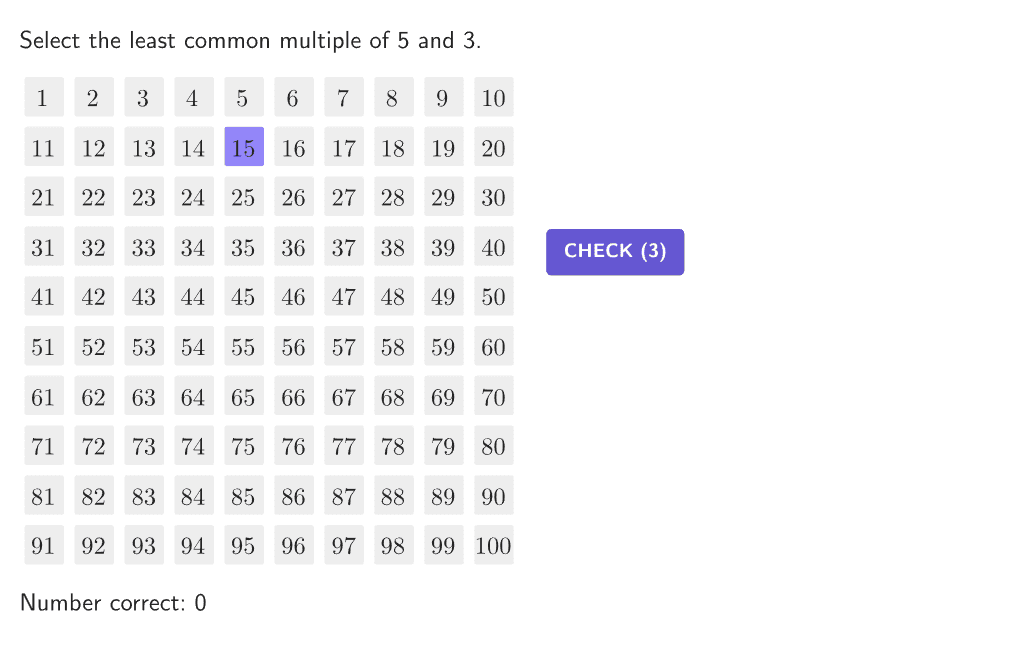Choose the number 100 tile
Viewport: 1032px width, 645px height.
click(x=494, y=546)
